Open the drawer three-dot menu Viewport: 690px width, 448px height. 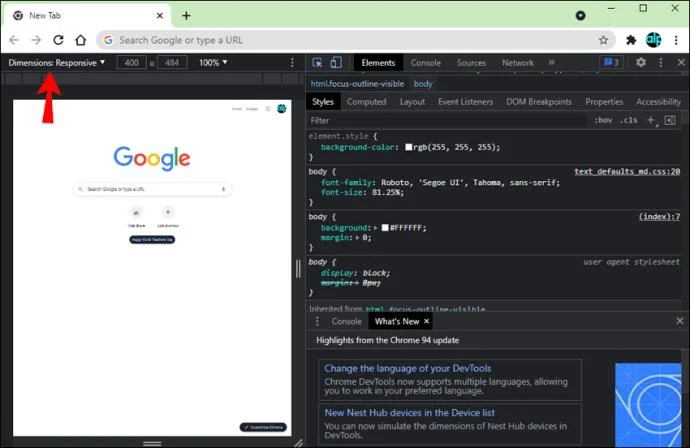click(x=317, y=321)
